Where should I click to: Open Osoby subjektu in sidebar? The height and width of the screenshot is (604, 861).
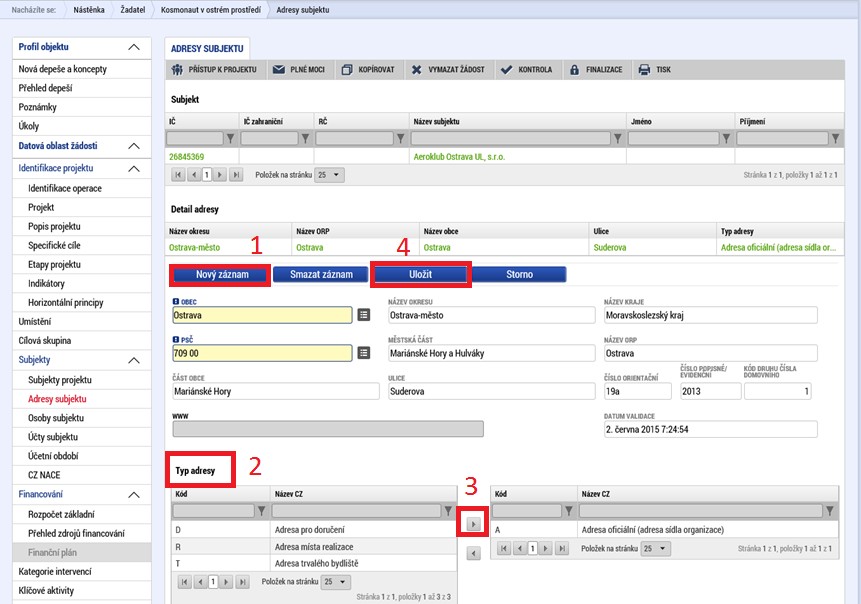click(x=81, y=418)
